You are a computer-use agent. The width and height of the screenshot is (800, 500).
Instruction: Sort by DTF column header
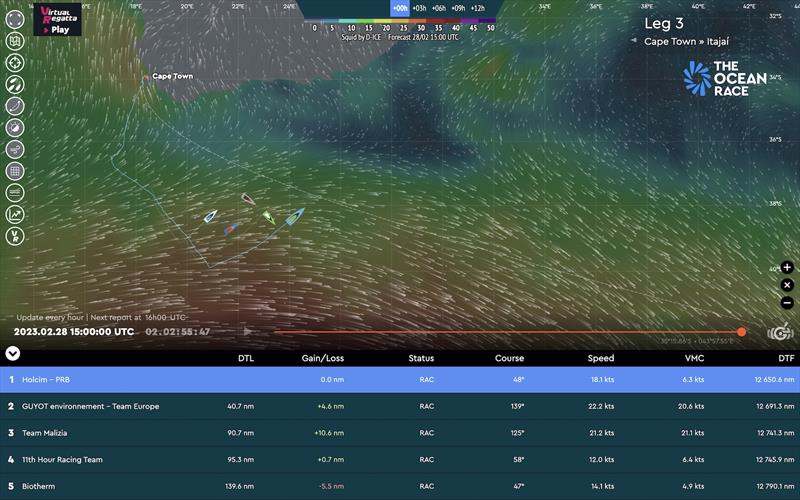(x=786, y=358)
